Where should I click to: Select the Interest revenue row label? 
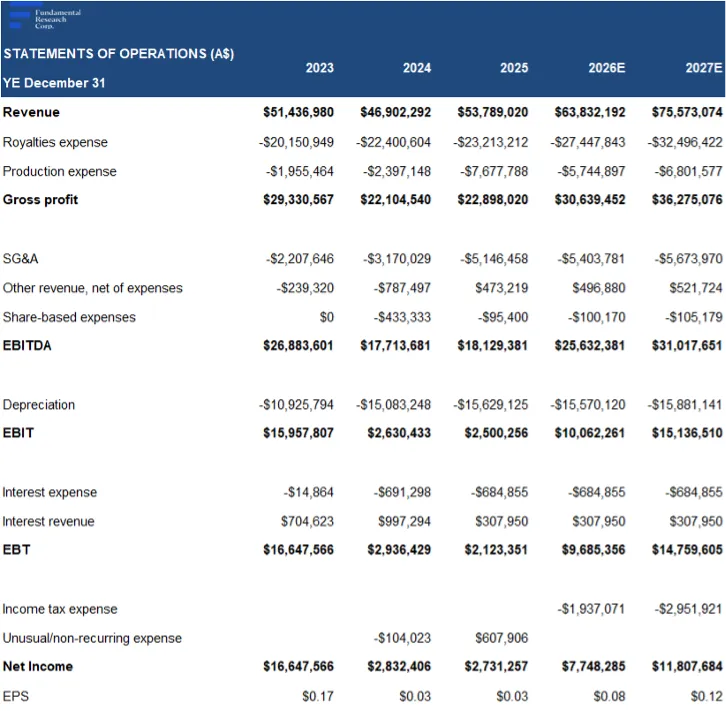click(x=49, y=521)
